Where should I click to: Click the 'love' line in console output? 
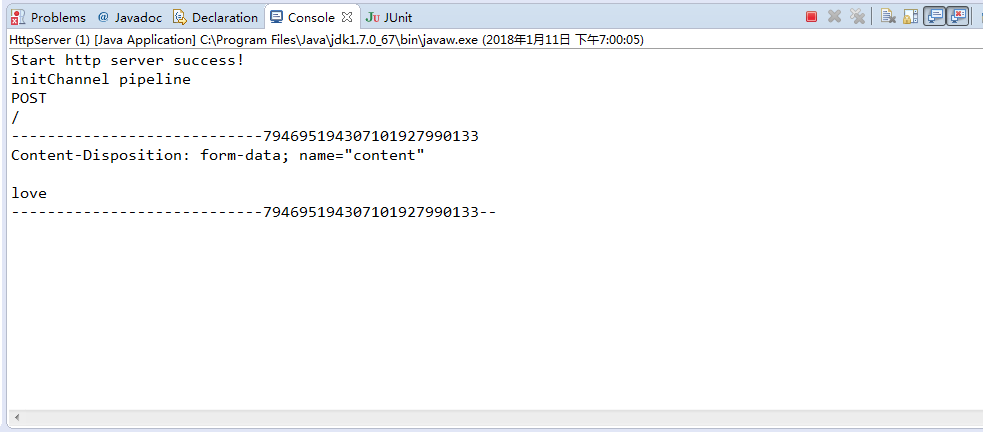29,193
